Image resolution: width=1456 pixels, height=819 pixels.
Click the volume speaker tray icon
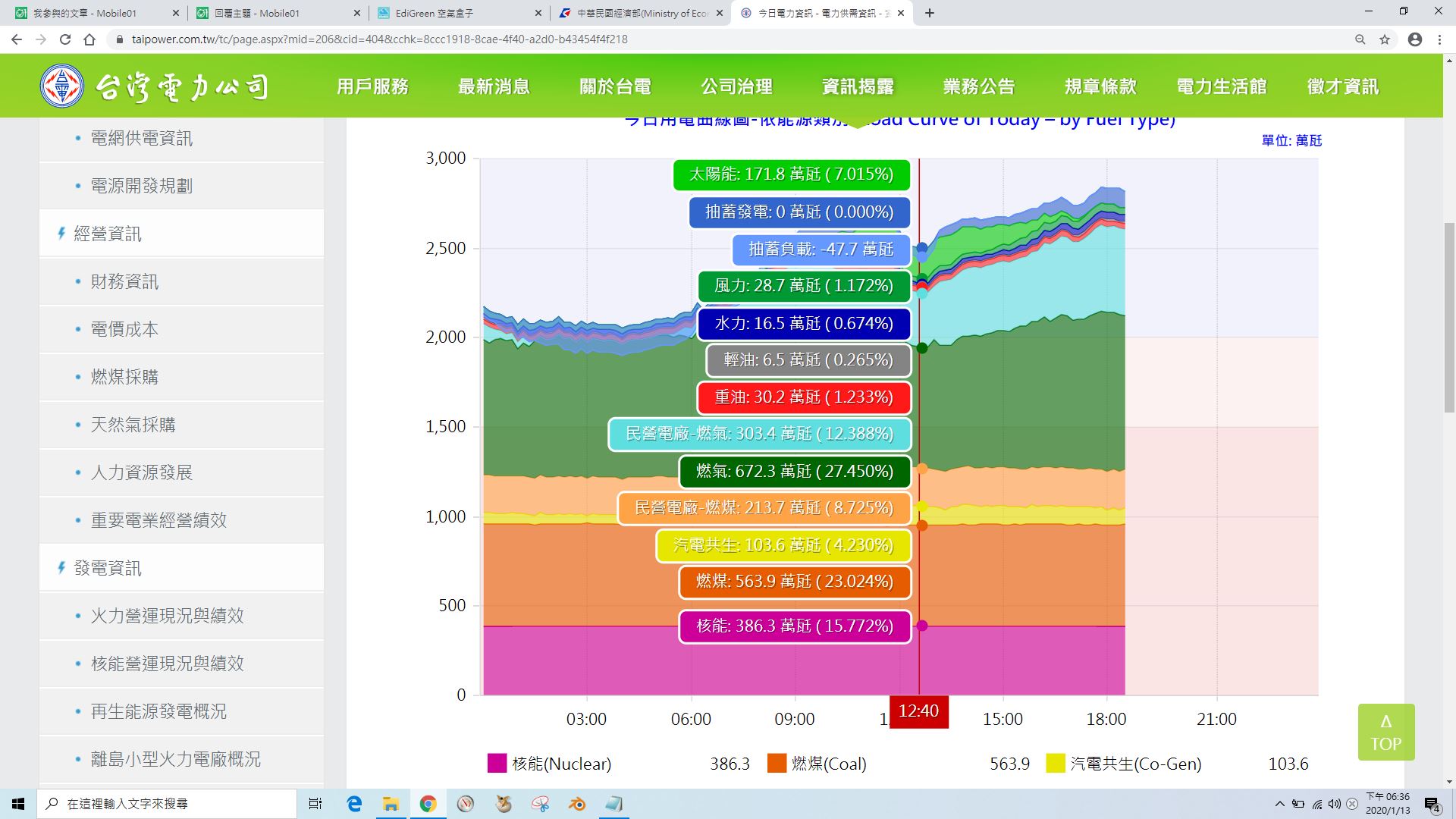tap(1335, 804)
